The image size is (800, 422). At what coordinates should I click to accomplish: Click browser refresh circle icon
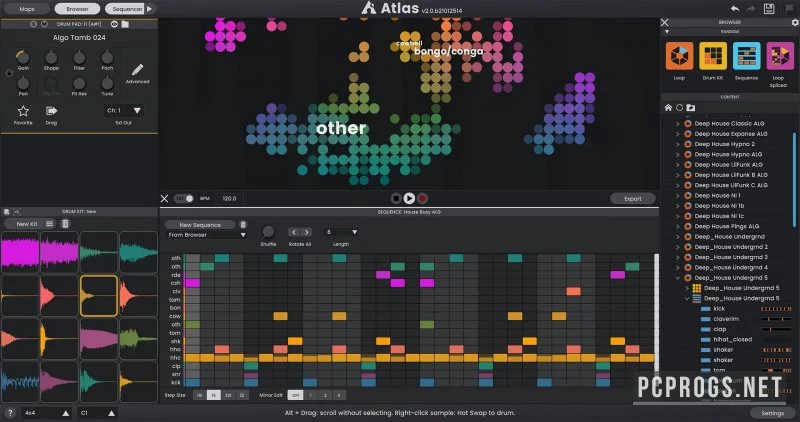tap(679, 108)
